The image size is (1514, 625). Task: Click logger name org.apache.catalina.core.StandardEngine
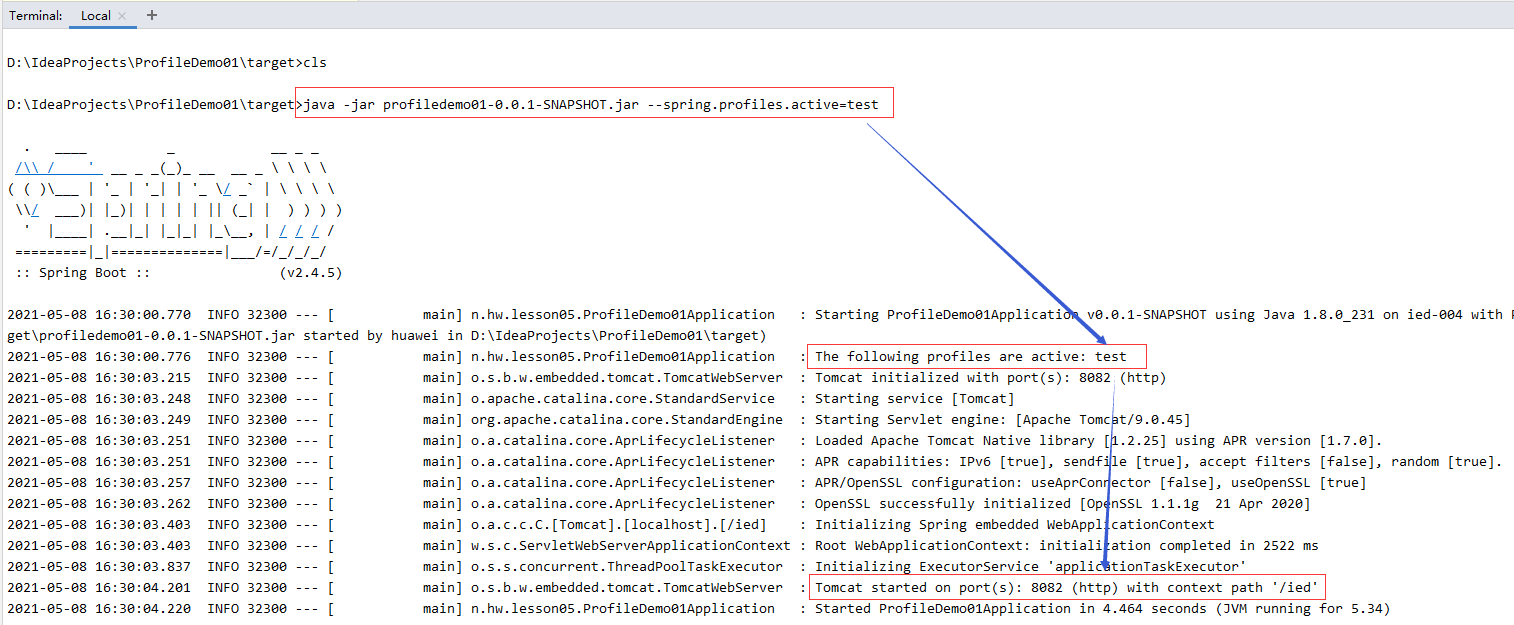tap(627, 419)
